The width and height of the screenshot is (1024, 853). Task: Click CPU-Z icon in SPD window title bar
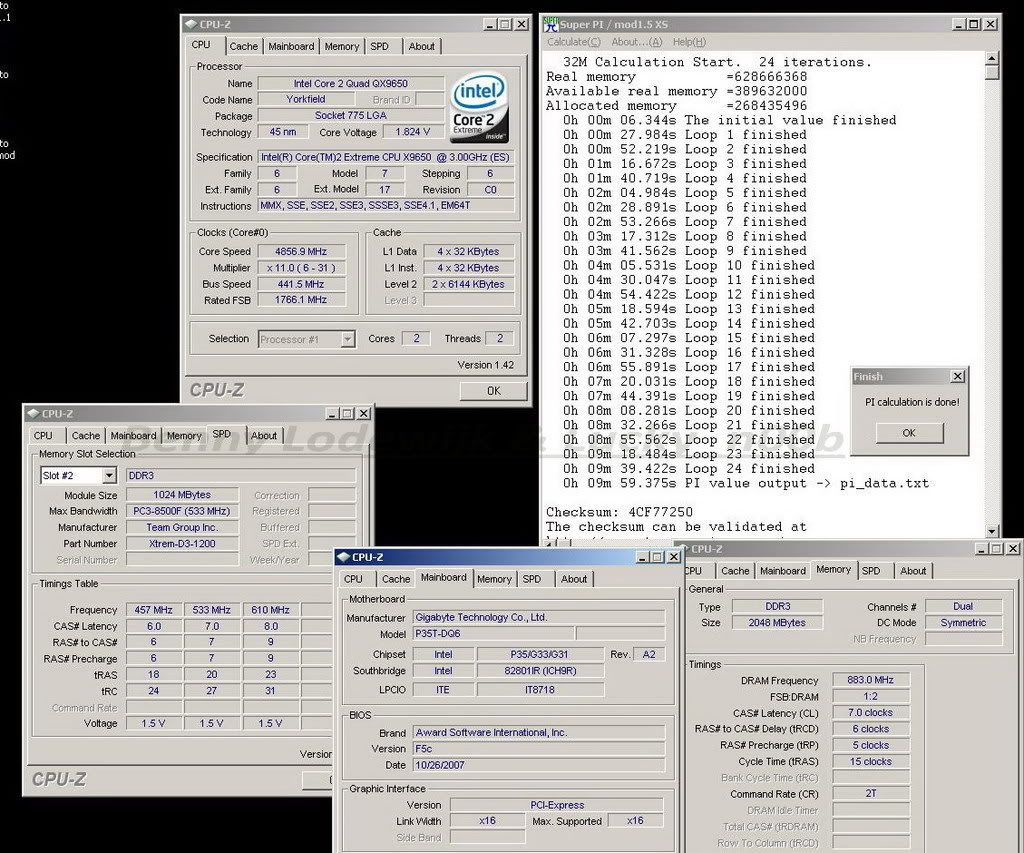pos(33,414)
